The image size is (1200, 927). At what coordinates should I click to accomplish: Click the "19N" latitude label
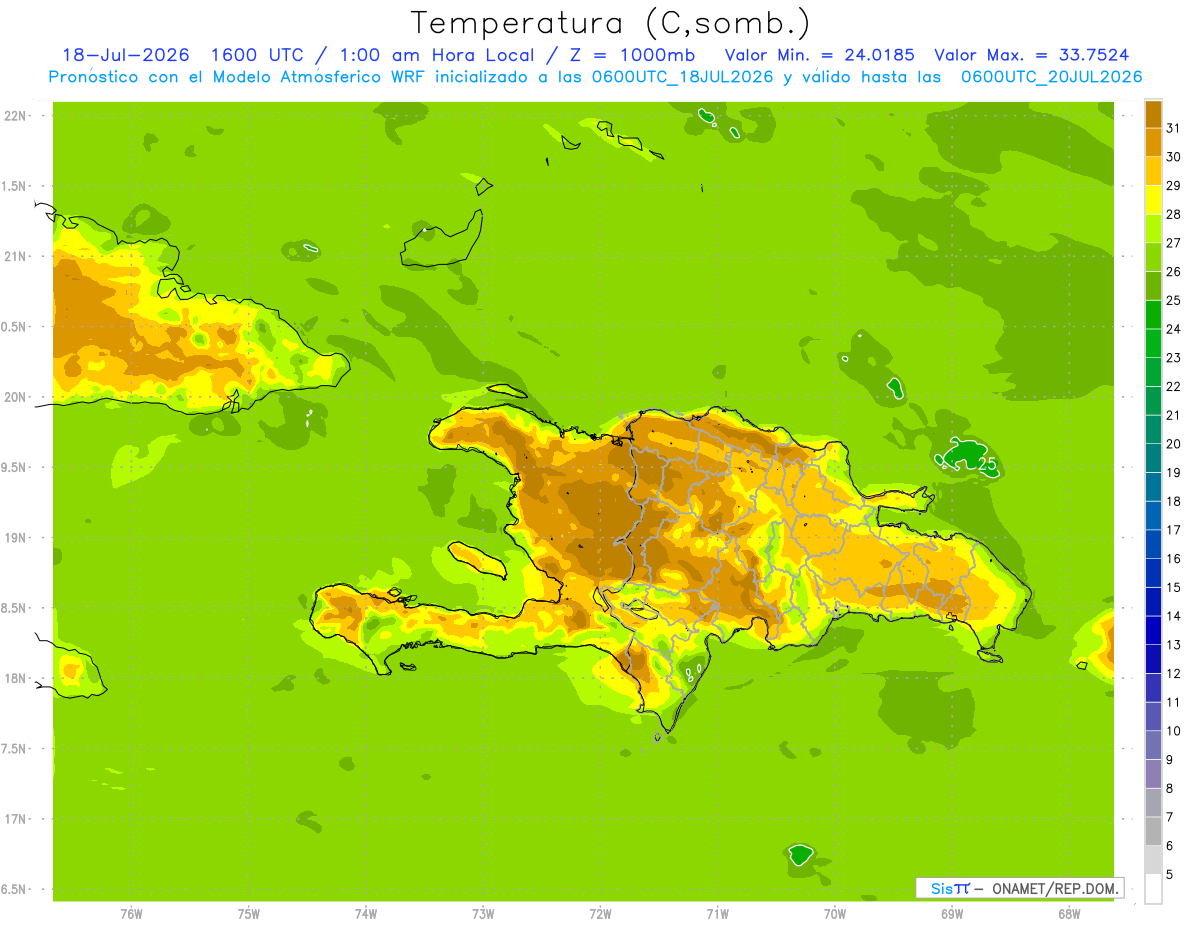tap(14, 538)
